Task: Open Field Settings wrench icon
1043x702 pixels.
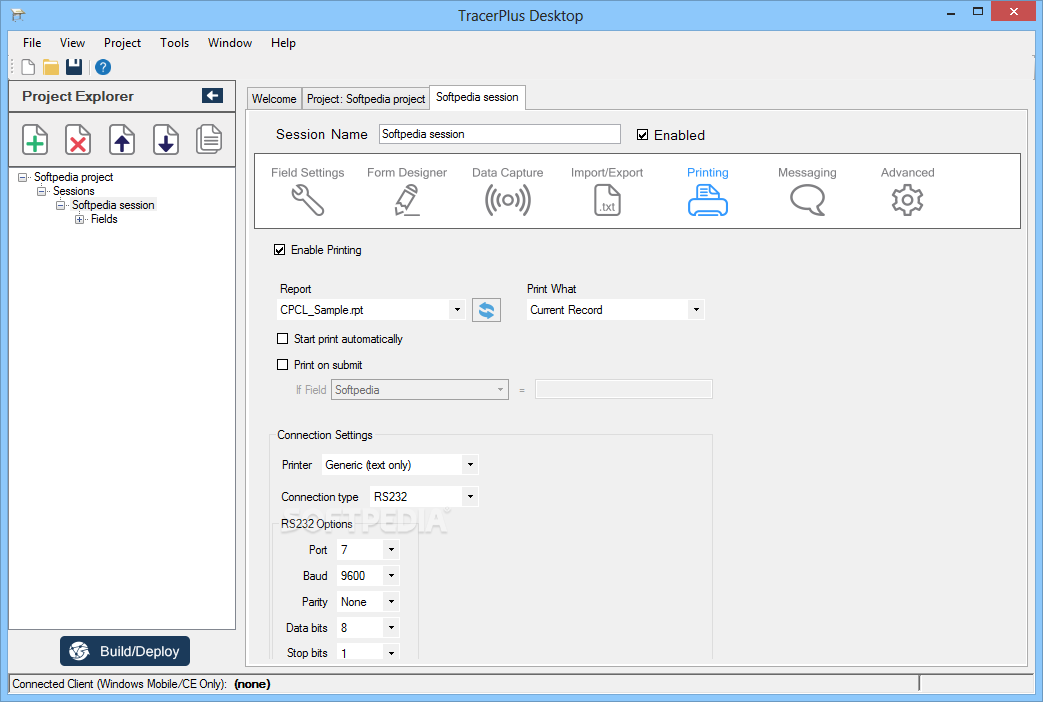Action: [x=307, y=200]
